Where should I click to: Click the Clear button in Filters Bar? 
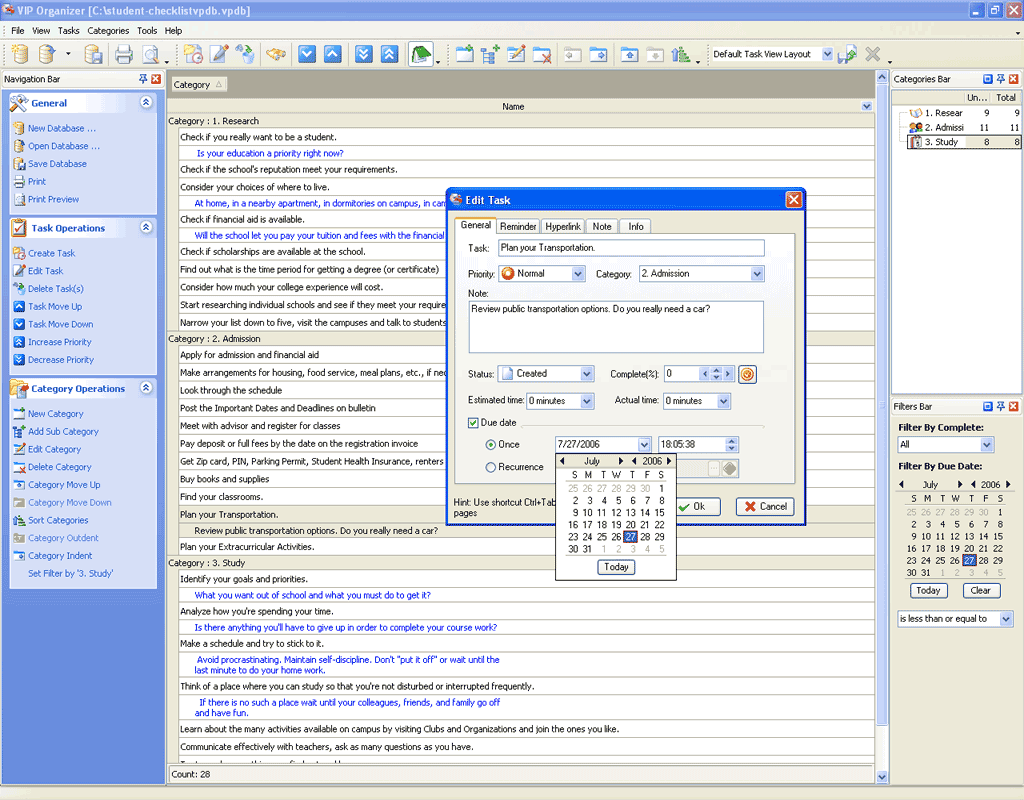[981, 590]
